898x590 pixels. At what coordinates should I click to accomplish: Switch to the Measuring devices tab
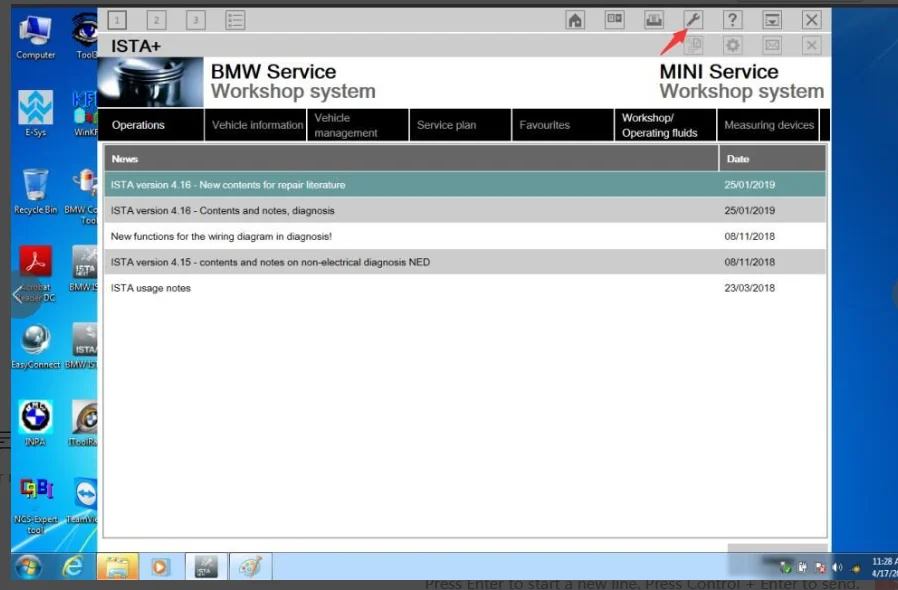pos(769,125)
